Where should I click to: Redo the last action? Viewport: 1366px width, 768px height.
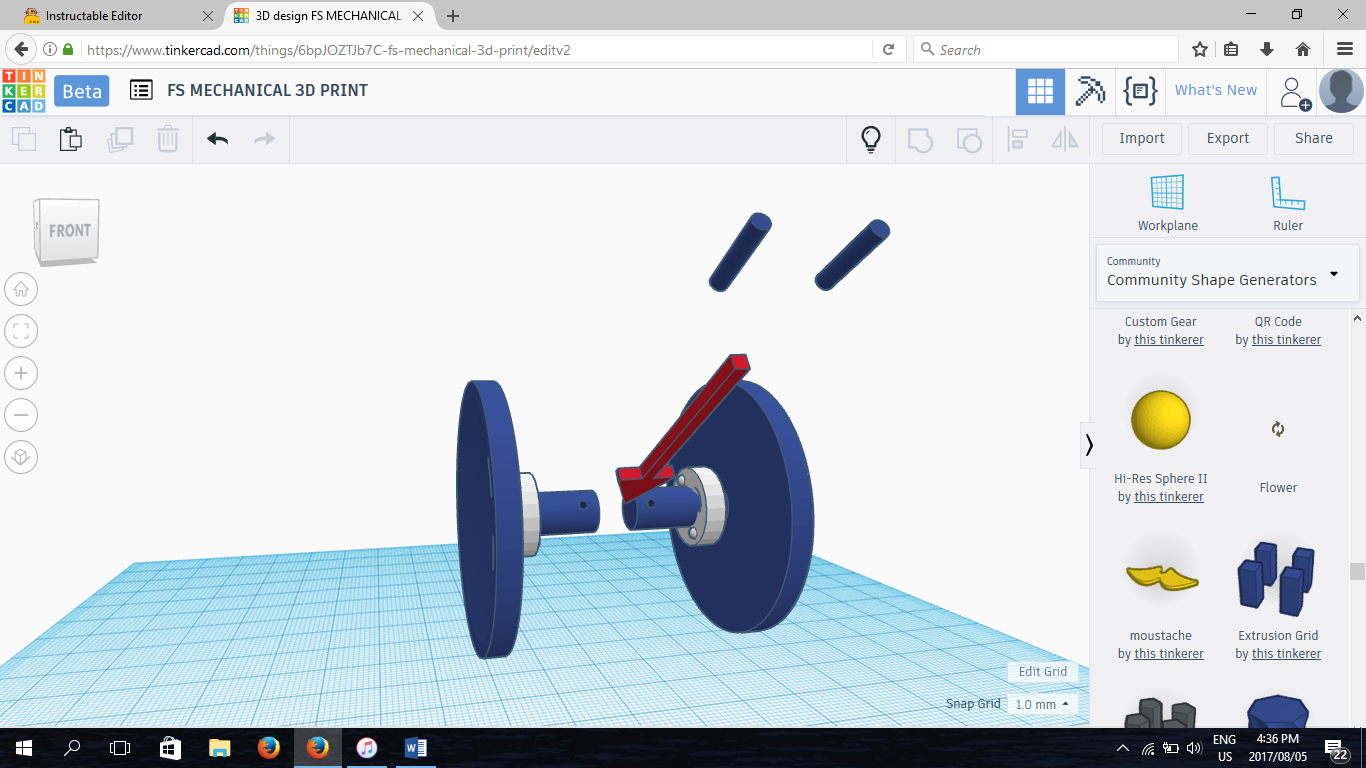[x=264, y=139]
